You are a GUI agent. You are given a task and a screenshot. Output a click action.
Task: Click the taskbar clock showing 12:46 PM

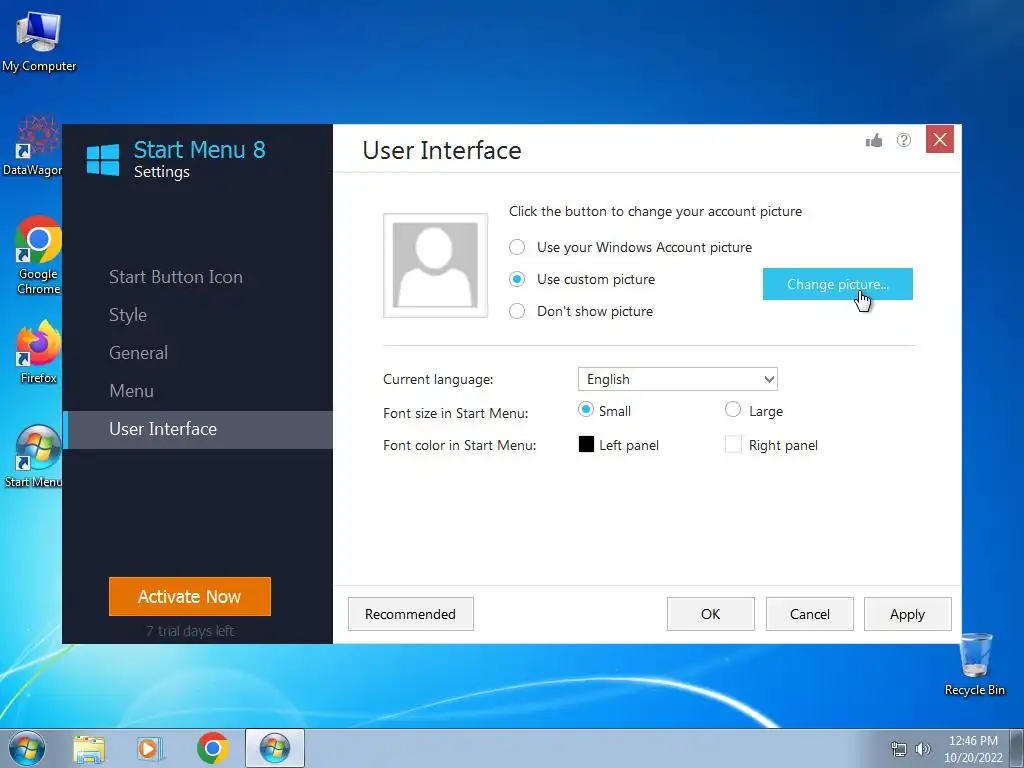tap(973, 749)
